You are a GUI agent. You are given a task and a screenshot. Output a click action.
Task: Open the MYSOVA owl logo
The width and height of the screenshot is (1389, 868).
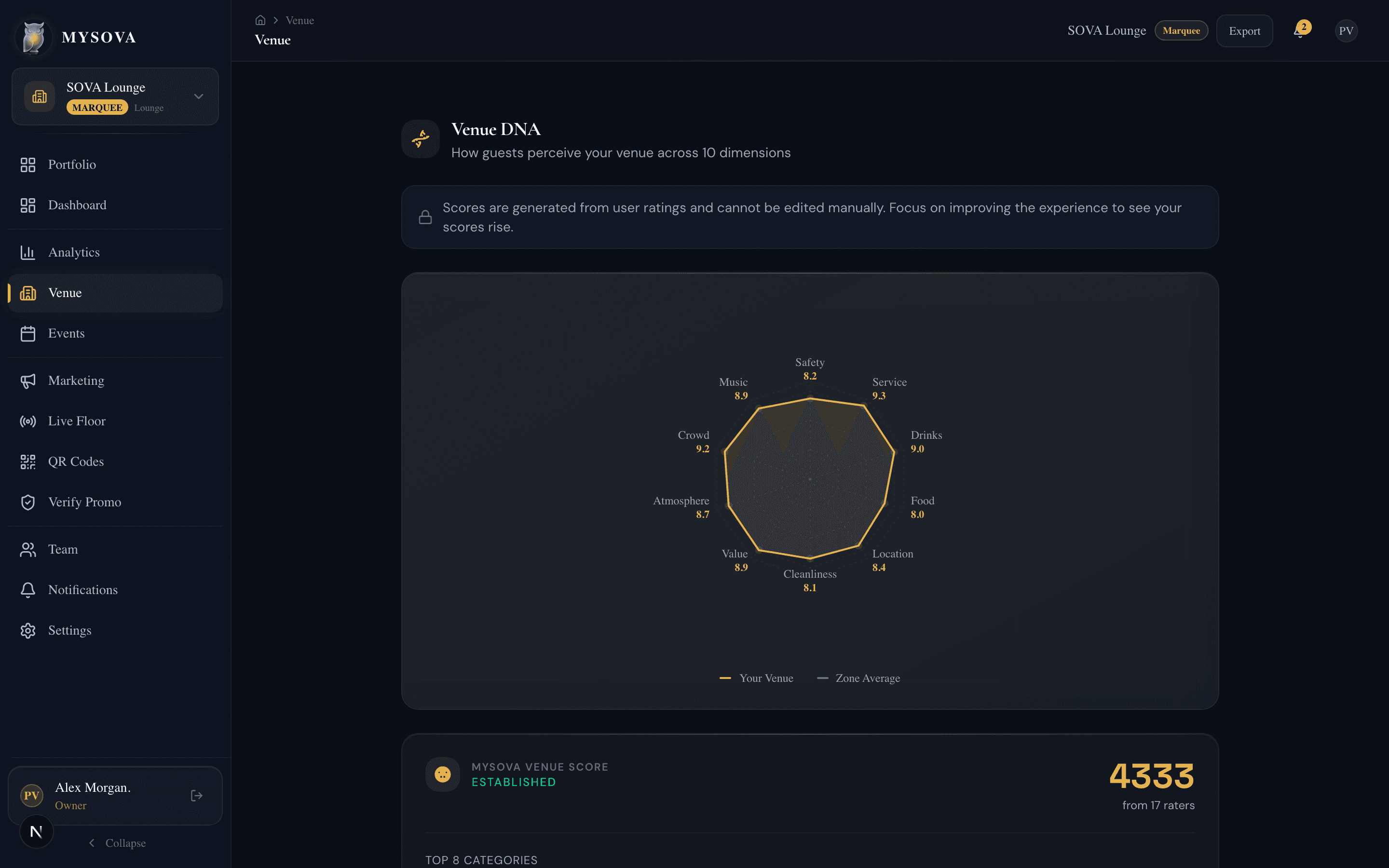pos(33,37)
